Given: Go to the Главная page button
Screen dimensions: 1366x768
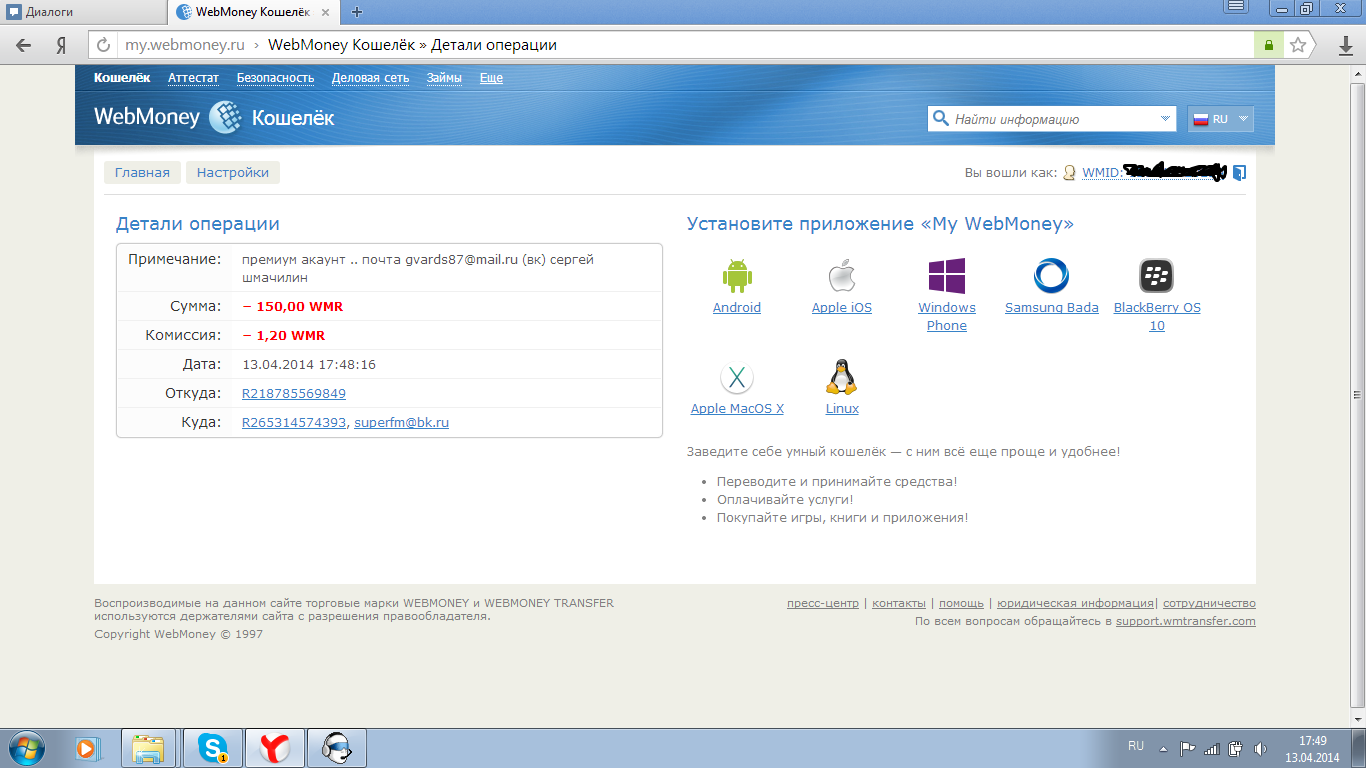Looking at the screenshot, I should (x=142, y=173).
